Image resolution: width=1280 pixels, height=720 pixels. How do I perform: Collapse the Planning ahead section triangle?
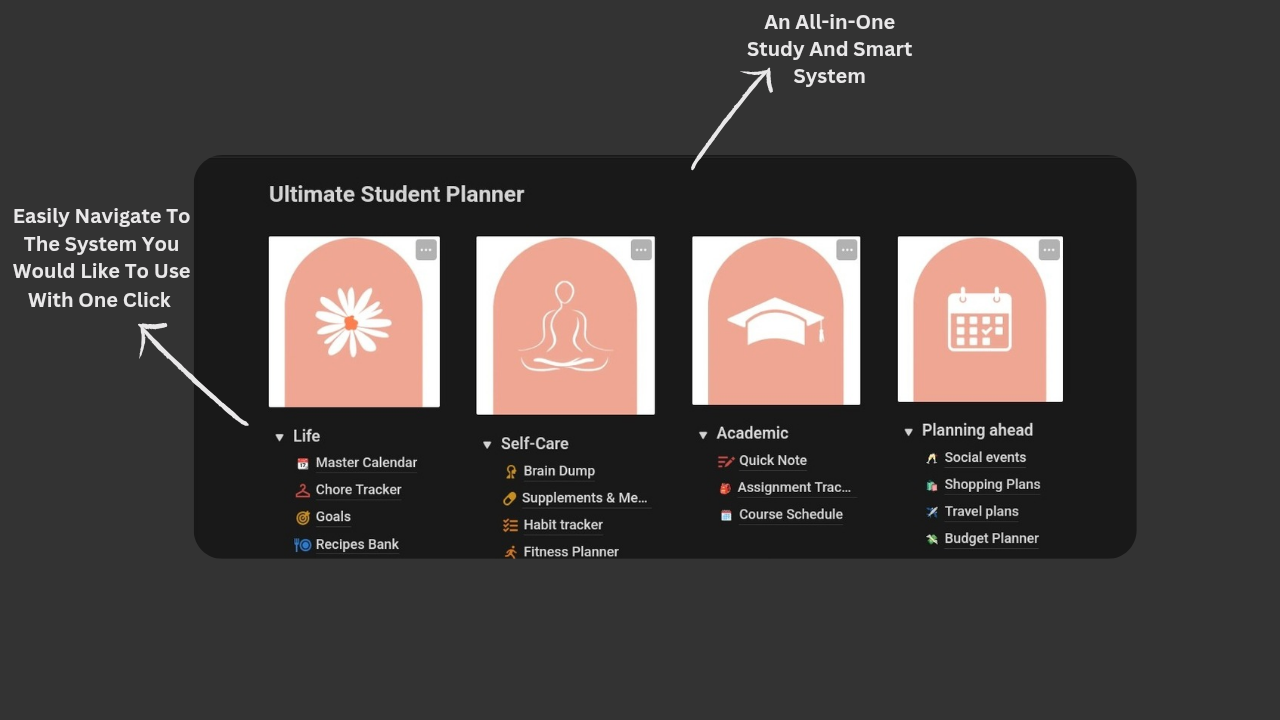tap(908, 430)
